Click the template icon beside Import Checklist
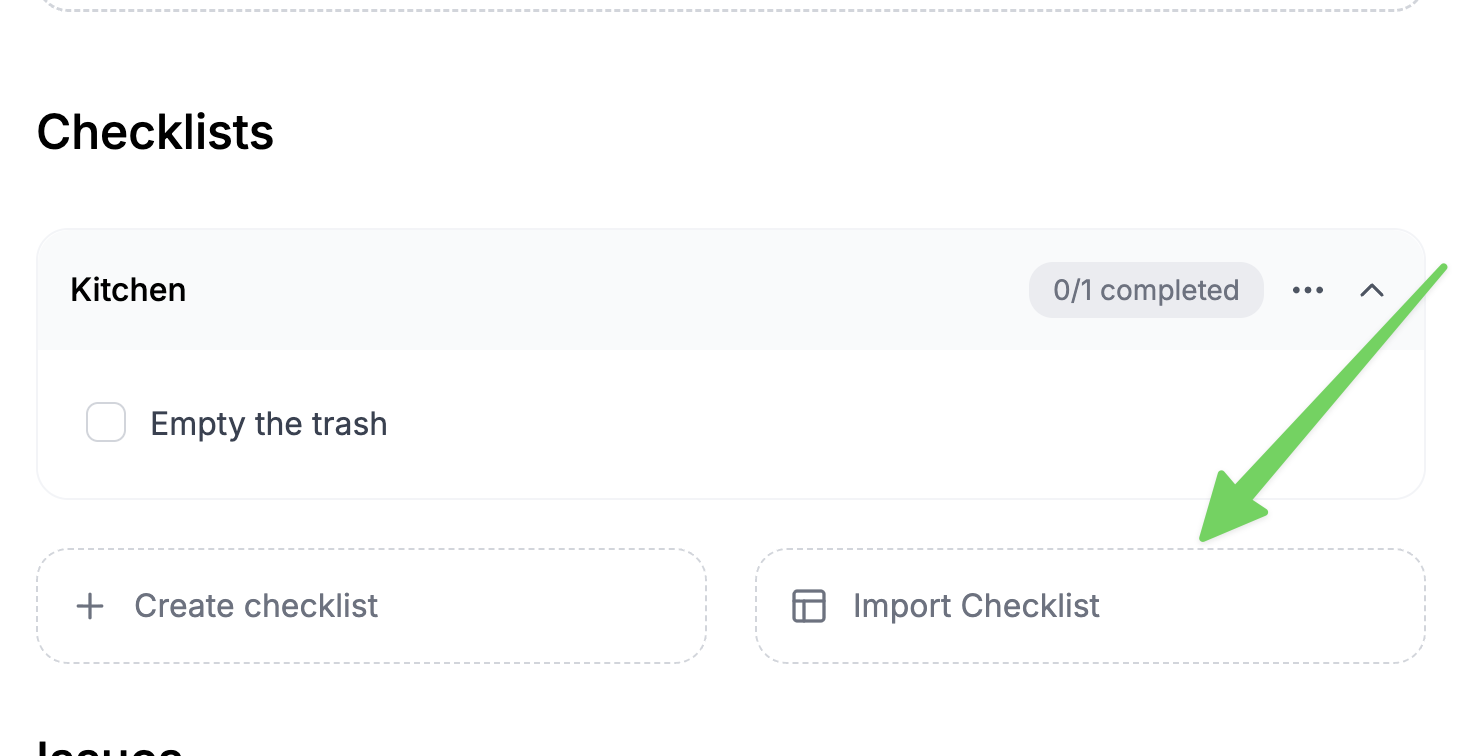This screenshot has height=756, width=1482. click(x=809, y=606)
